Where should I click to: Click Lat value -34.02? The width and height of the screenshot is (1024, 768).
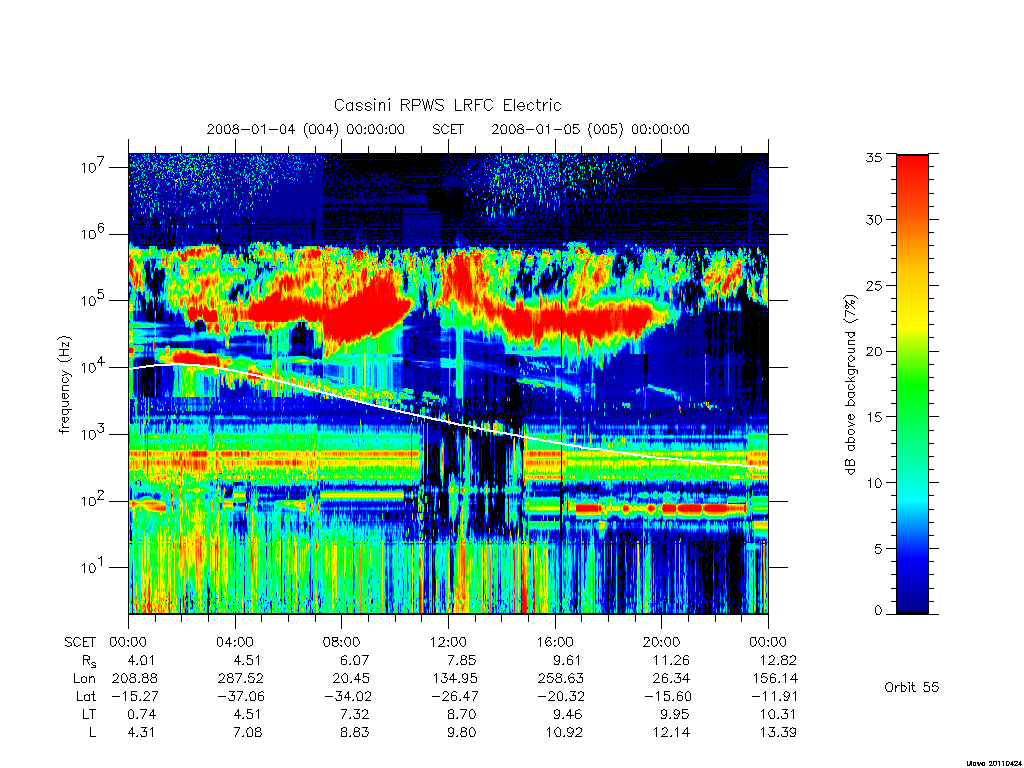click(347, 696)
